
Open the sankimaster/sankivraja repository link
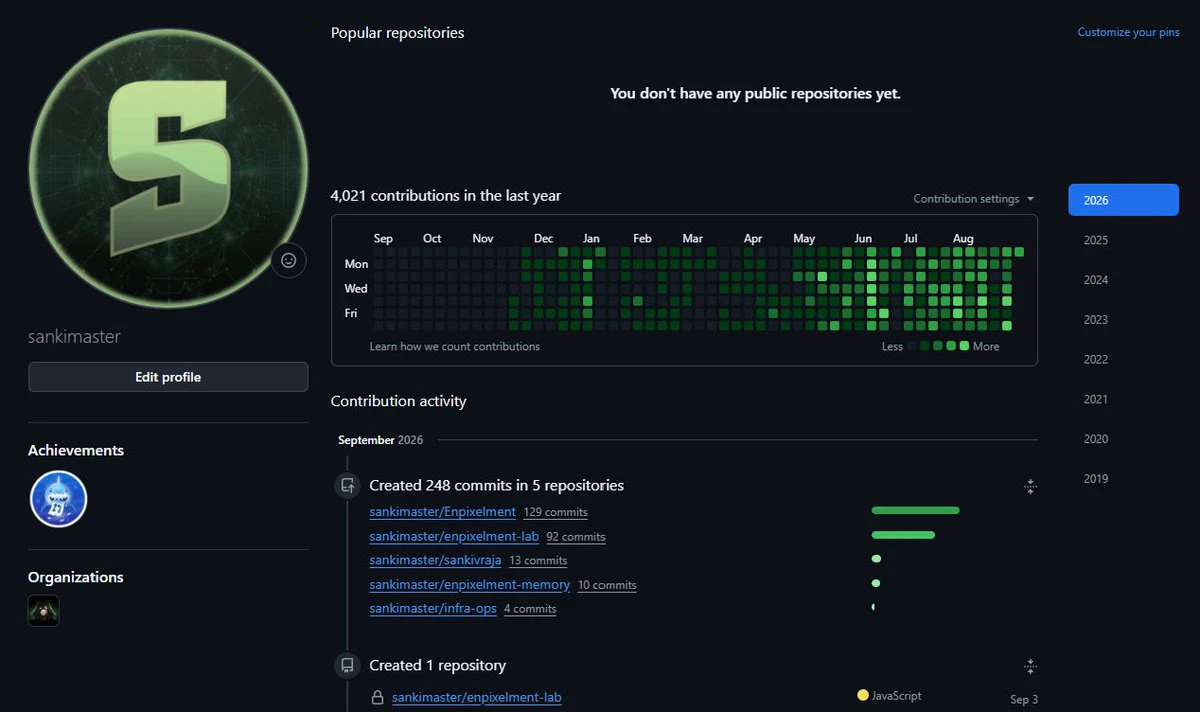coord(435,560)
